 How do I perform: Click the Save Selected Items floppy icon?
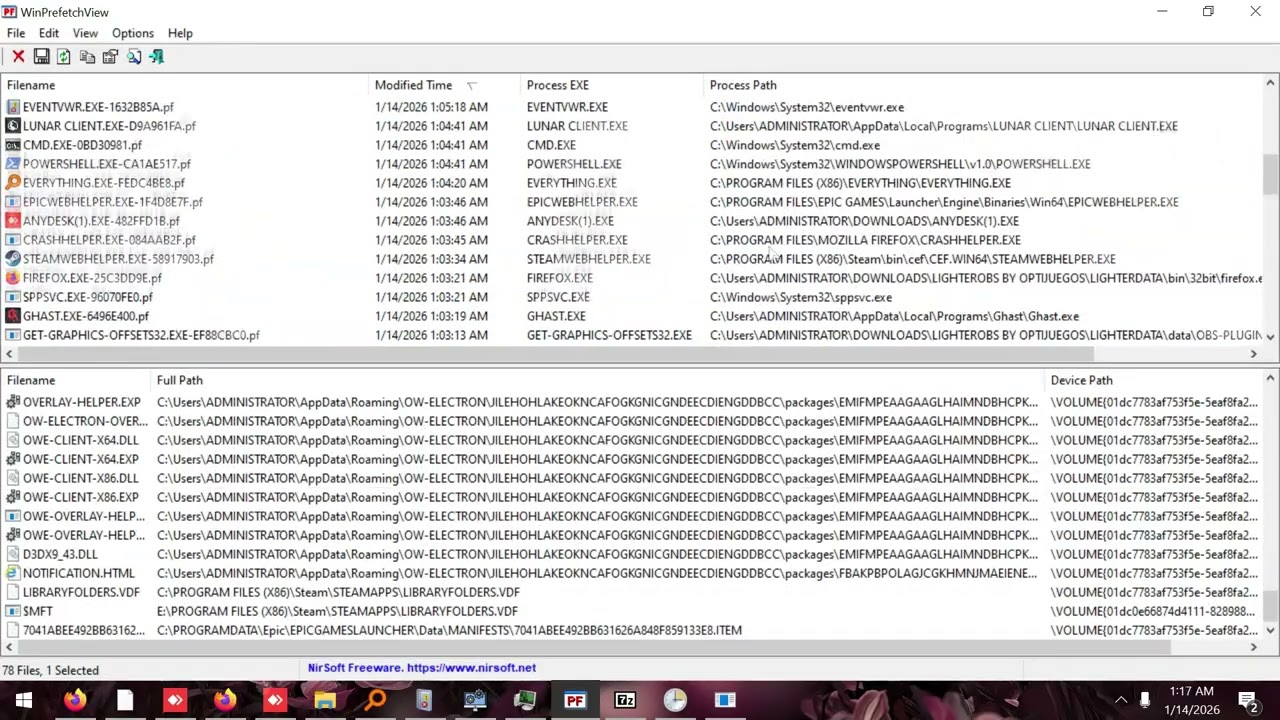(41, 57)
